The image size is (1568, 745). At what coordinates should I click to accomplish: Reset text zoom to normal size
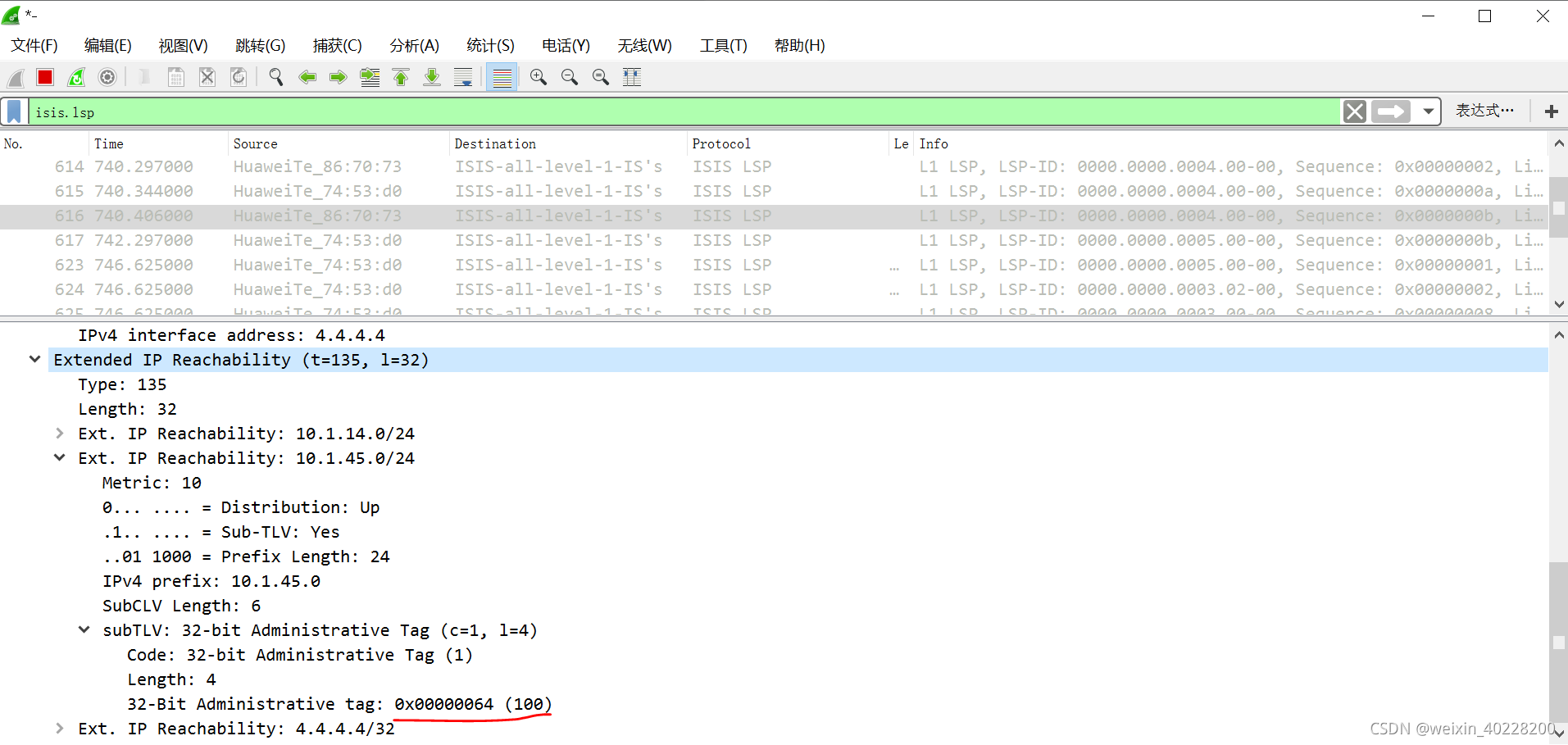(601, 78)
